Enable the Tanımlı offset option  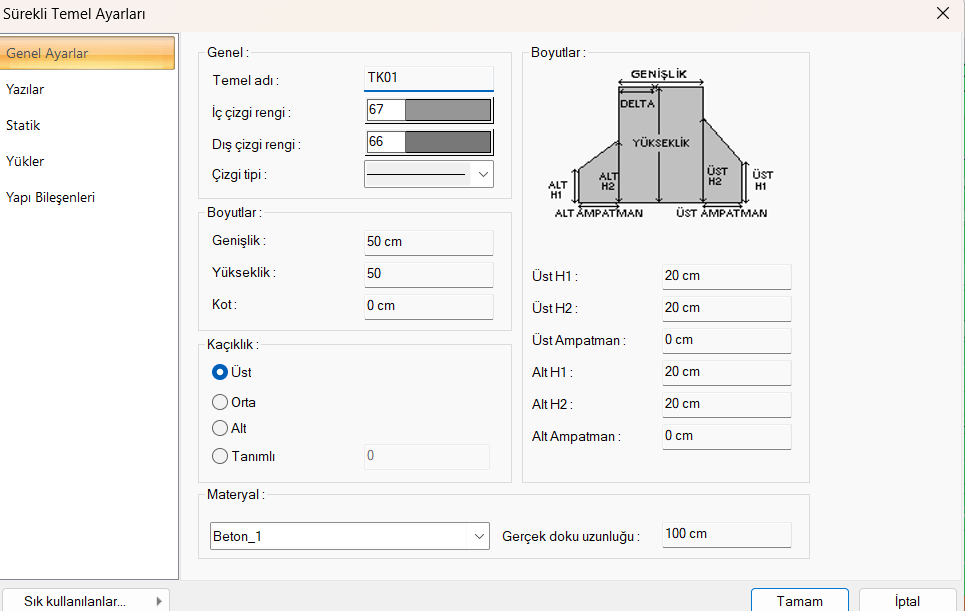click(x=220, y=456)
